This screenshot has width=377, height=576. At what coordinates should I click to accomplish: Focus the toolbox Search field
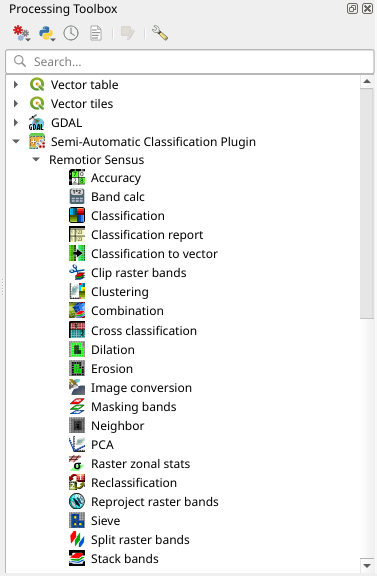(190, 61)
